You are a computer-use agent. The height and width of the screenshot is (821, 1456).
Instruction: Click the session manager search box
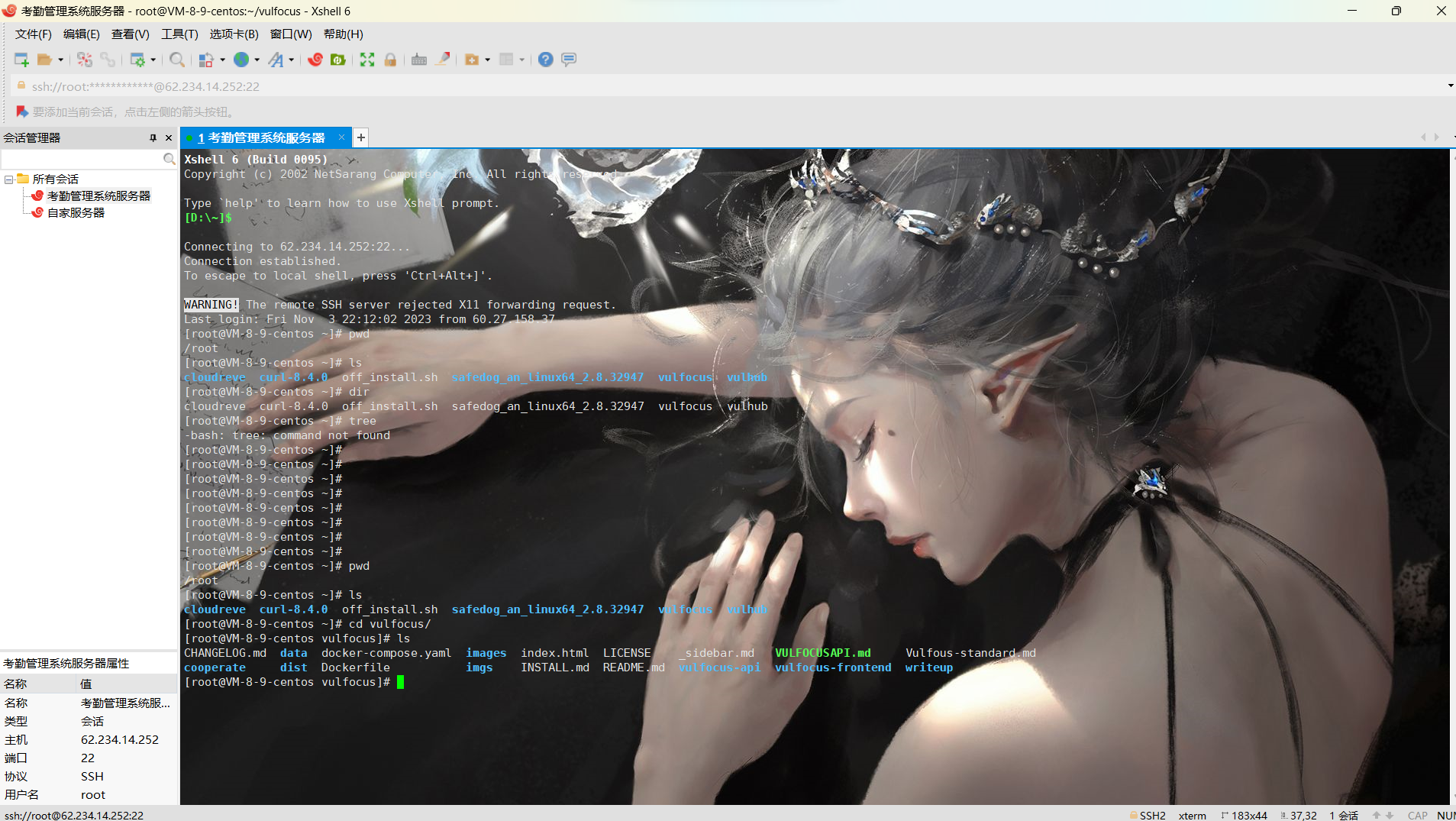click(x=82, y=159)
